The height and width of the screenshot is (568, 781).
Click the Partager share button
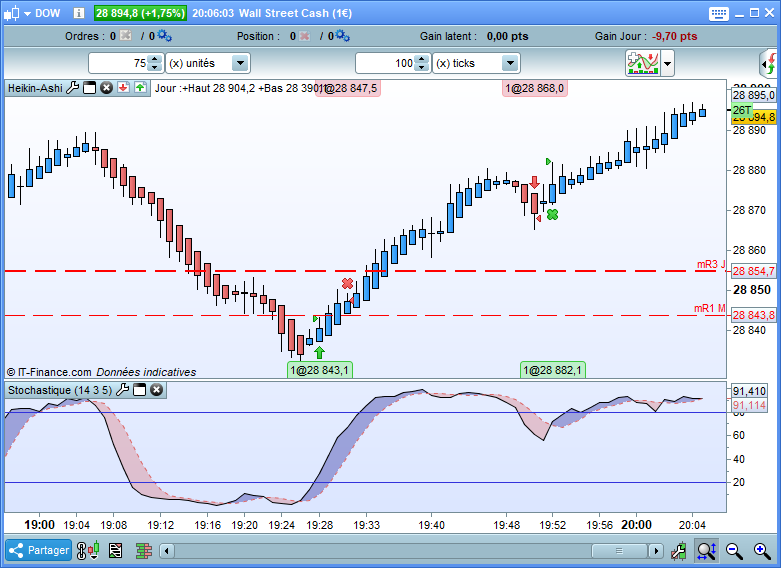[x=39, y=550]
